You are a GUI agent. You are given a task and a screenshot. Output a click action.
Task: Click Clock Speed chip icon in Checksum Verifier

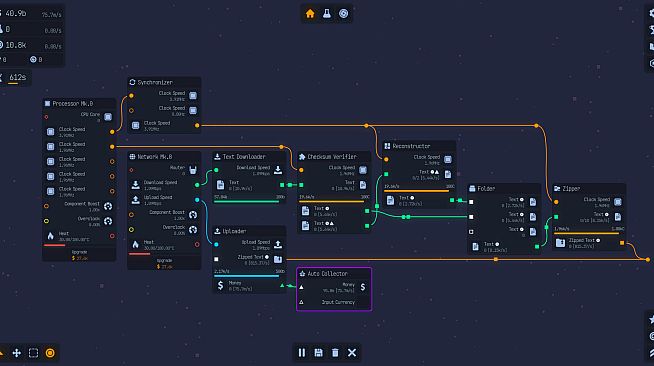pyautogui.click(x=363, y=170)
